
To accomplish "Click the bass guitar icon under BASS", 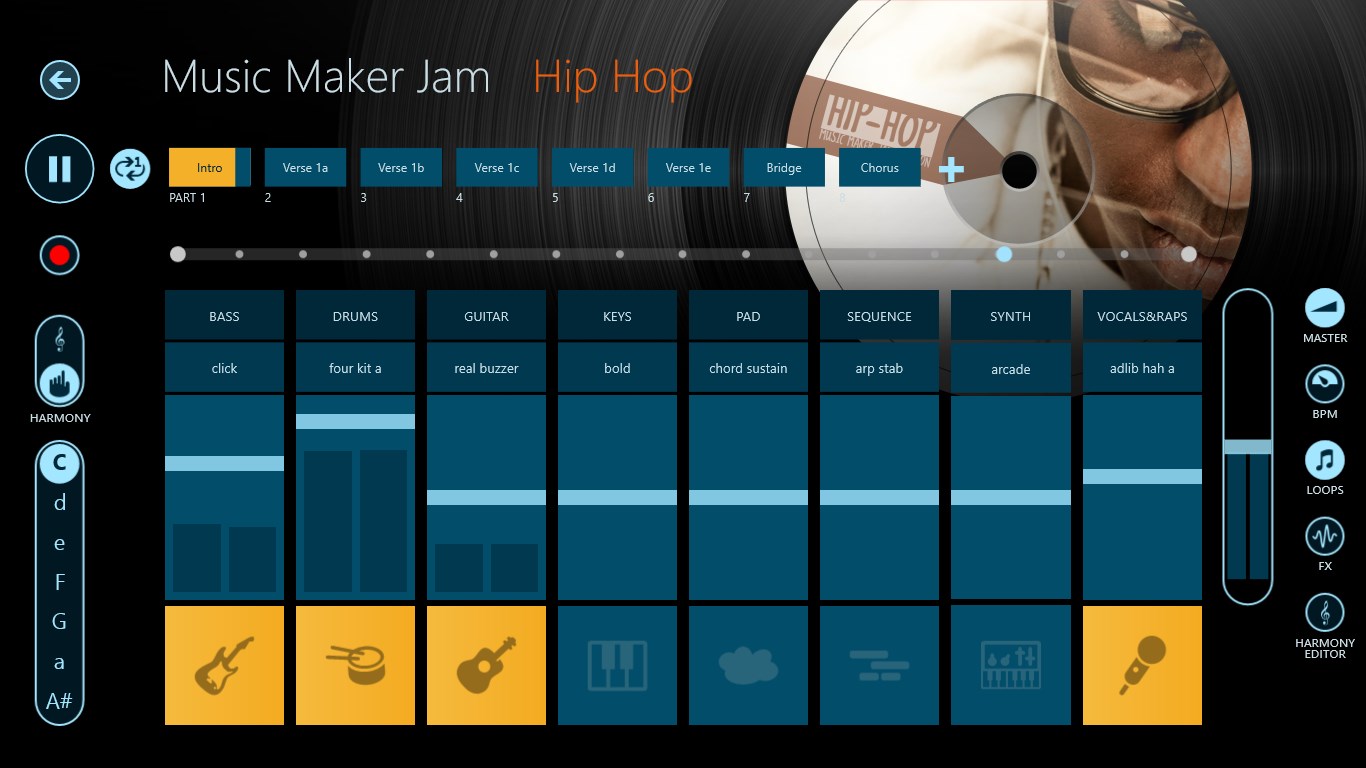I will pos(224,665).
